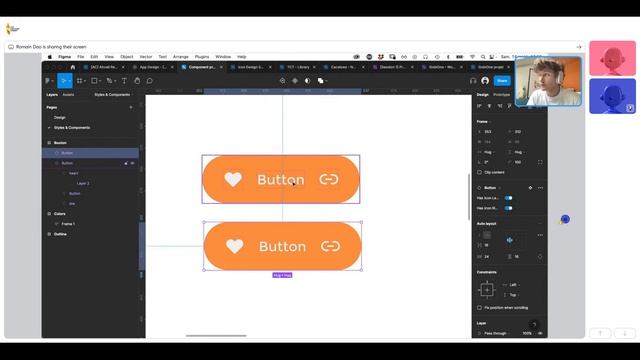Screen dimensions: 640x360
Task: Click the independent corners icon
Action: coord(540,162)
